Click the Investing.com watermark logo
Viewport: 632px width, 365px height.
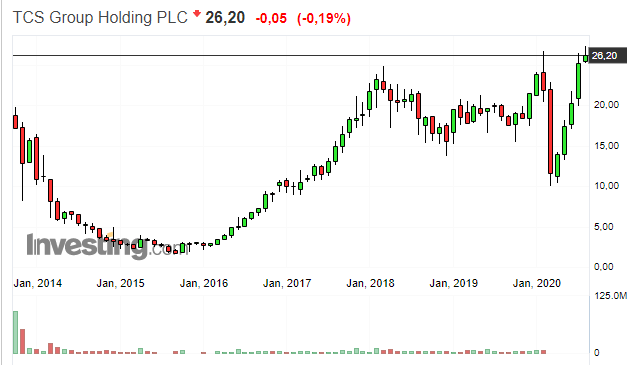(107, 245)
